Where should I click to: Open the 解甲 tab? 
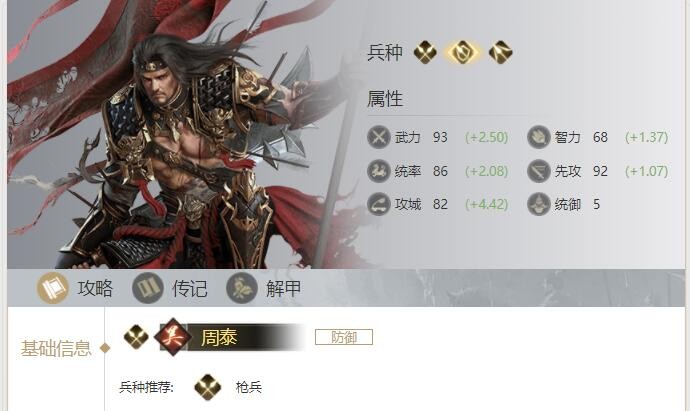(x=264, y=288)
